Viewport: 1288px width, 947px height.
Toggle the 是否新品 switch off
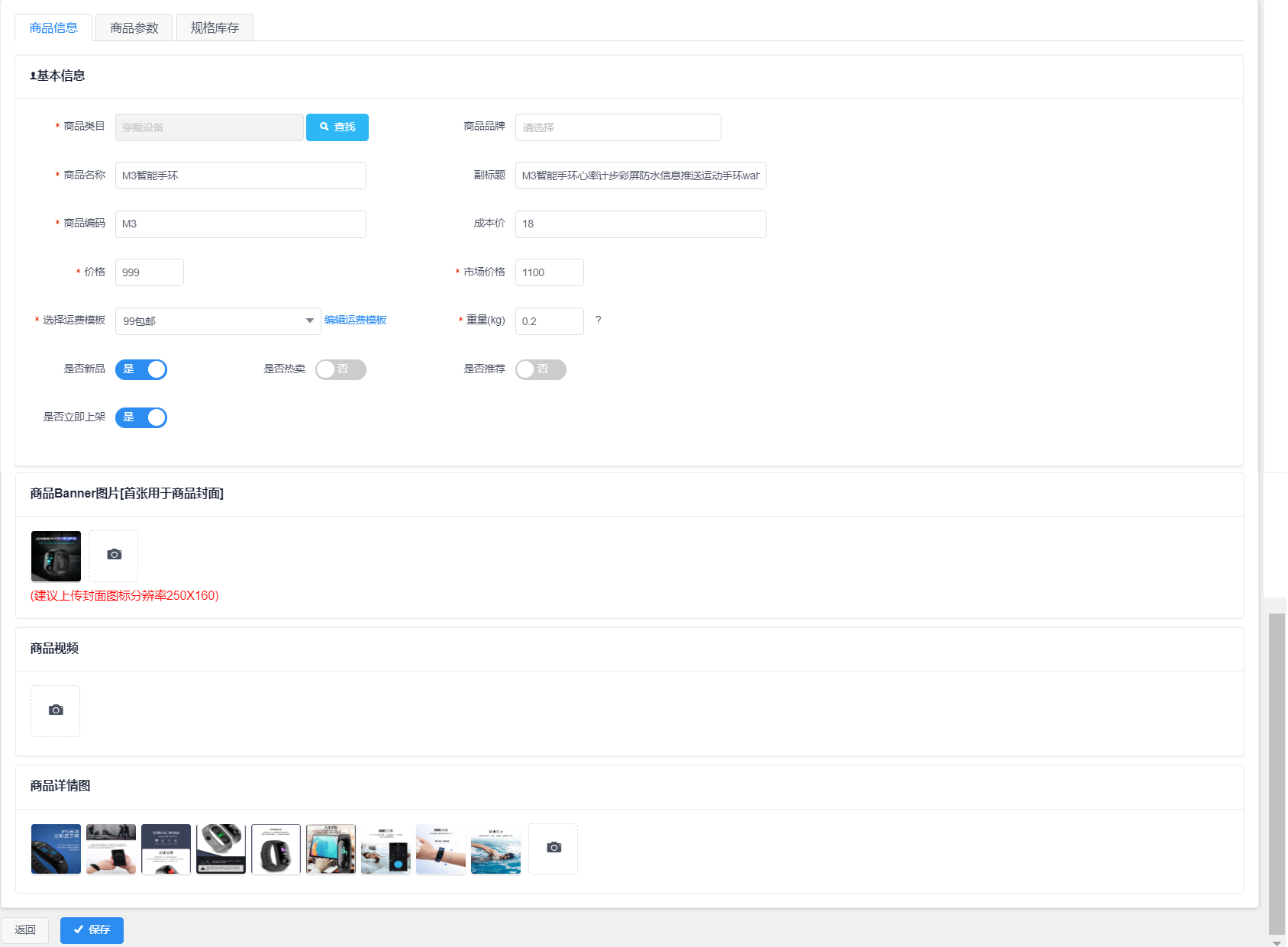pos(141,369)
